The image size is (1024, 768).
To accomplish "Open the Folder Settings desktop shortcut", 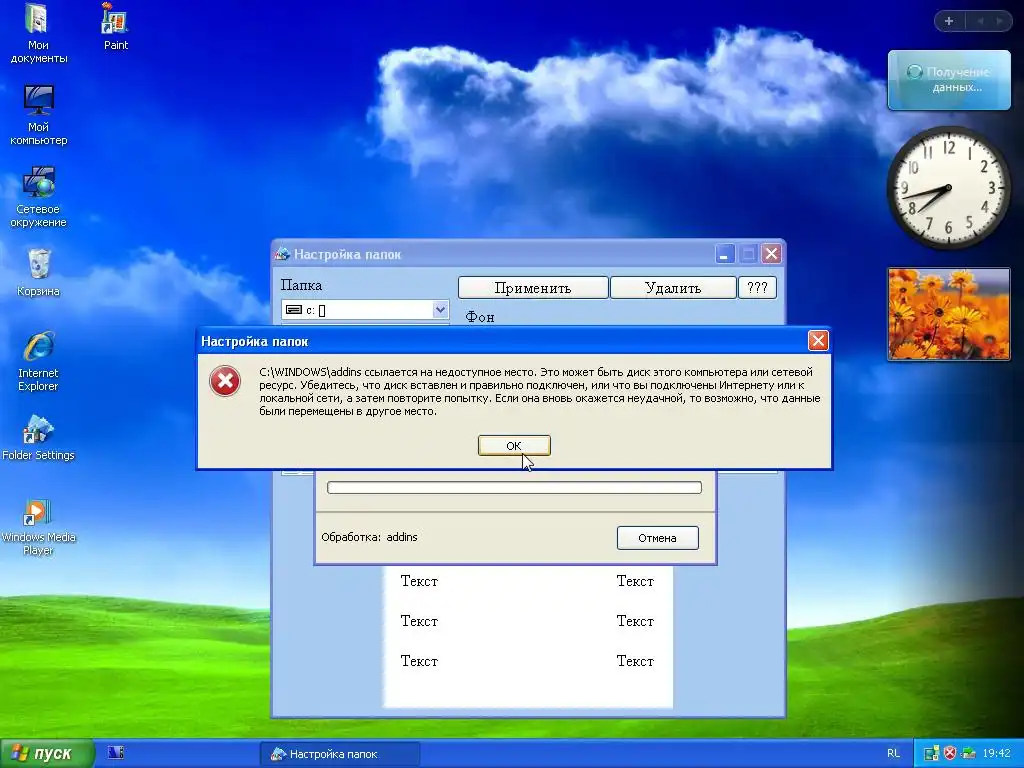I will pyautogui.click(x=38, y=437).
